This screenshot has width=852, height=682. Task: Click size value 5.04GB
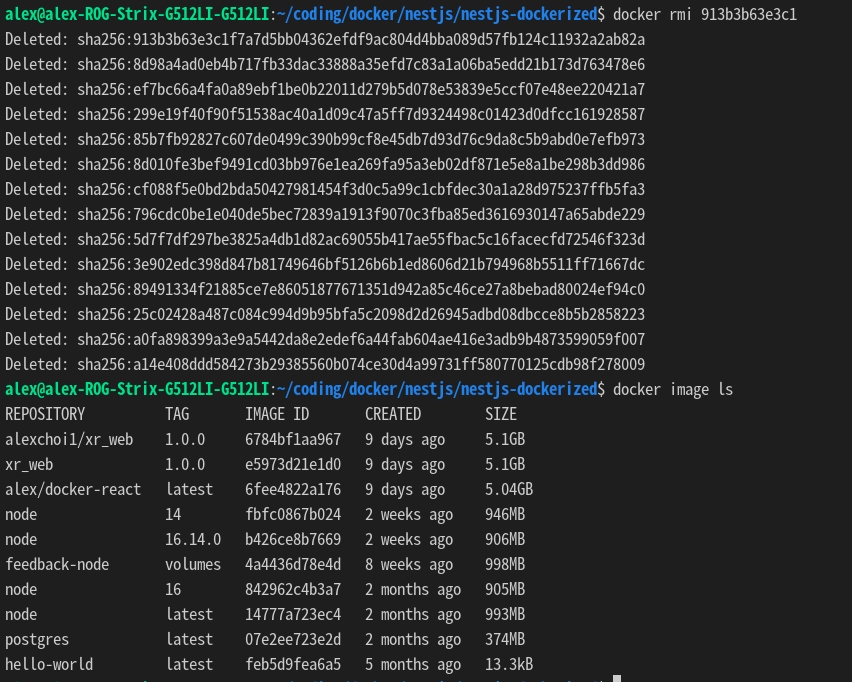point(509,490)
